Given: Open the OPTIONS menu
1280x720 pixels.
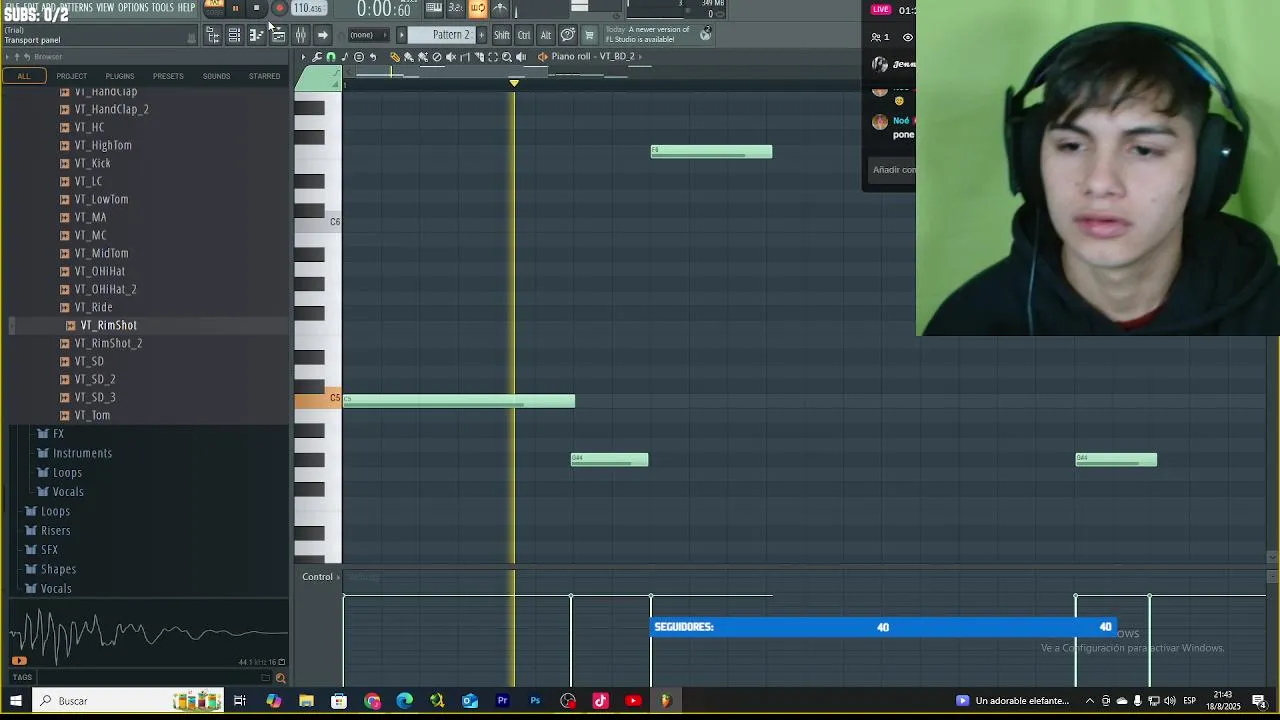Looking at the screenshot, I should click(133, 8).
